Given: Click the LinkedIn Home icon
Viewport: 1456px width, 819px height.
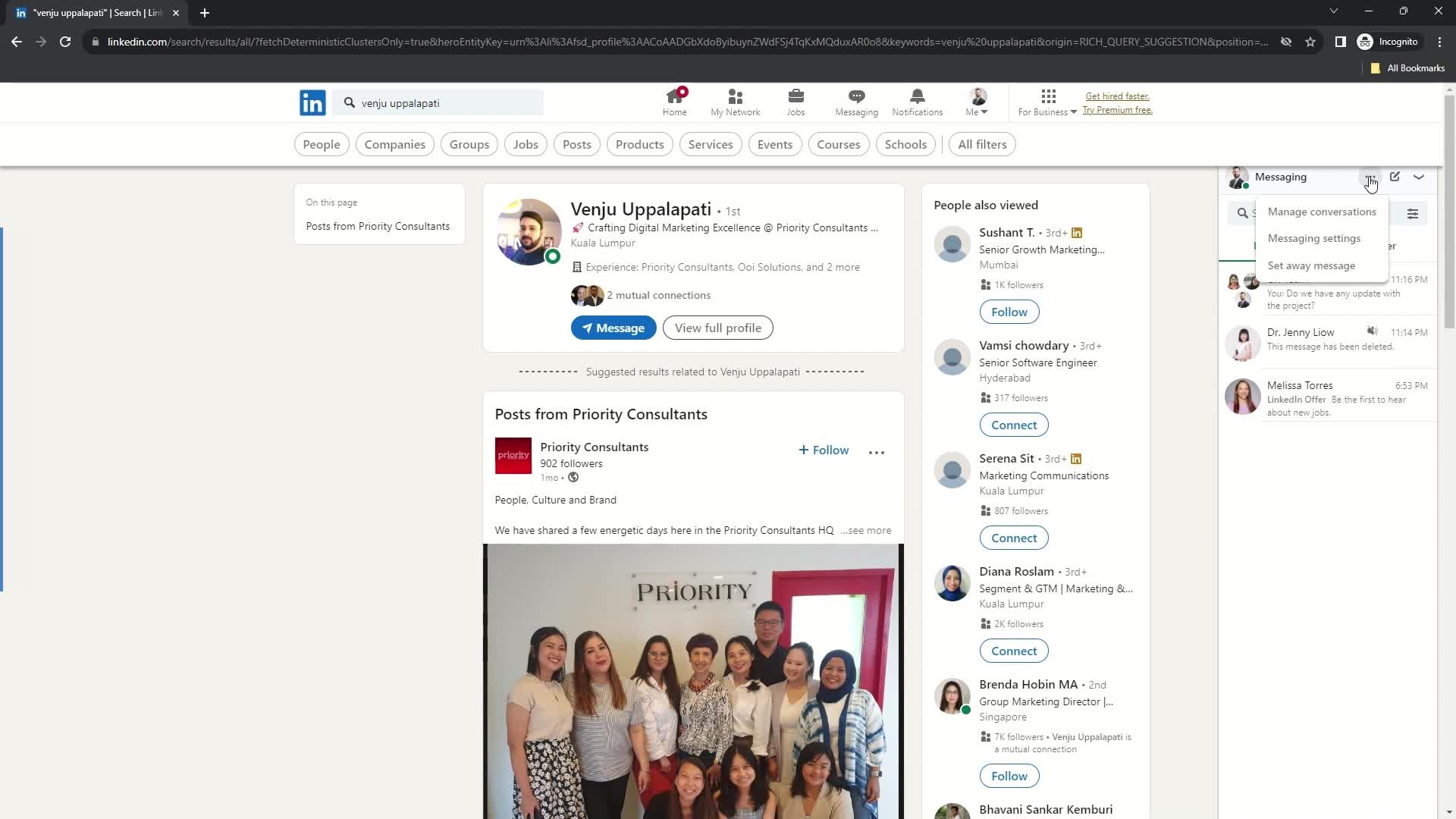Looking at the screenshot, I should coord(676,101).
